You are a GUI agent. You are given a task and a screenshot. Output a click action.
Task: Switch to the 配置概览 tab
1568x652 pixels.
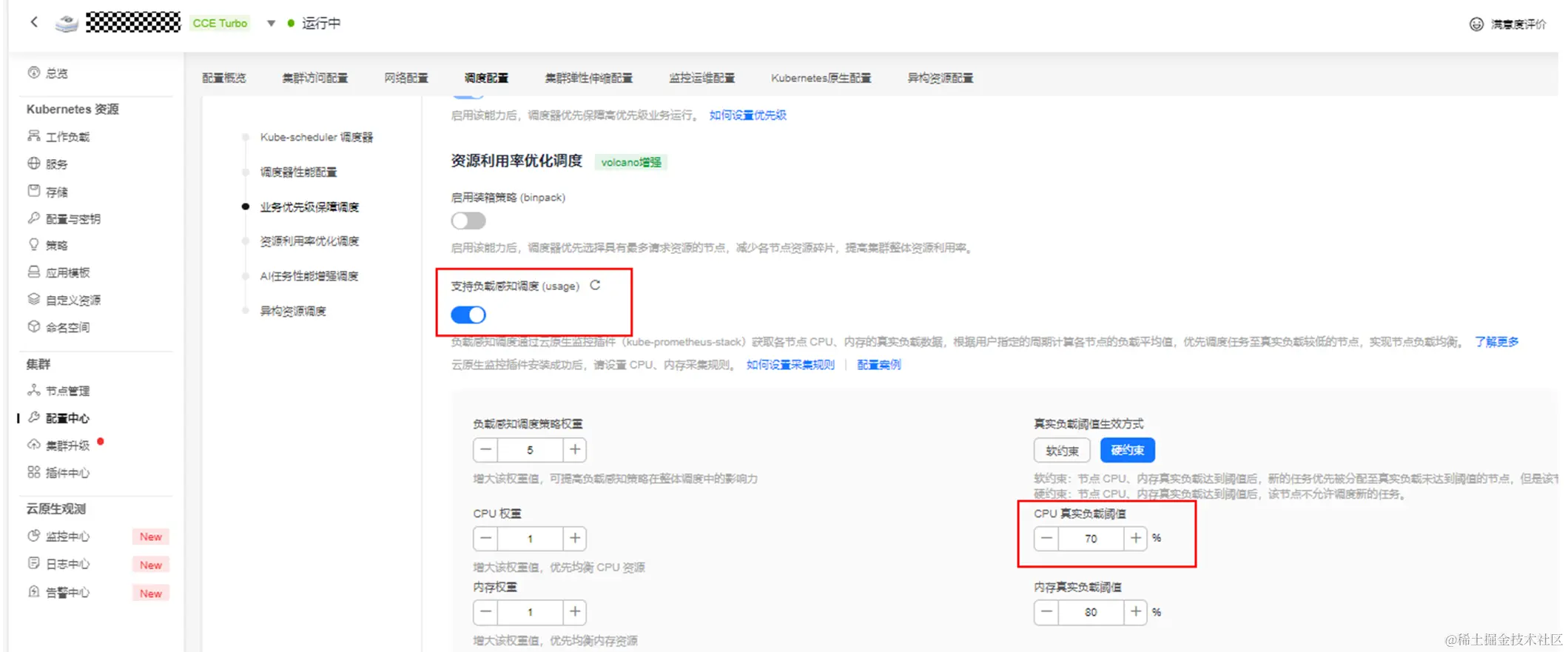(x=224, y=78)
